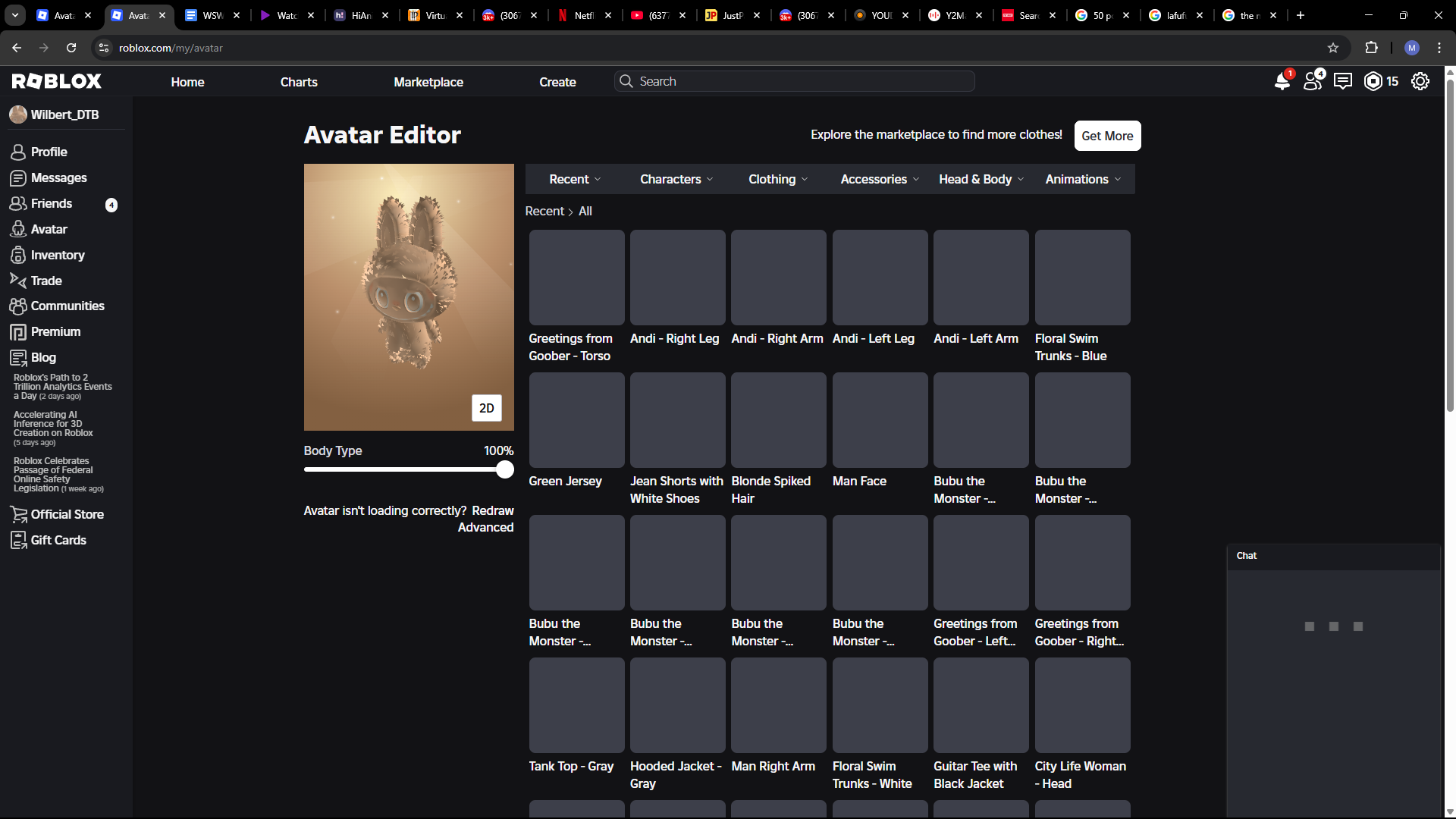This screenshot has width=1456, height=819.
Task: Click the Profile sidebar icon
Action: coord(18,152)
